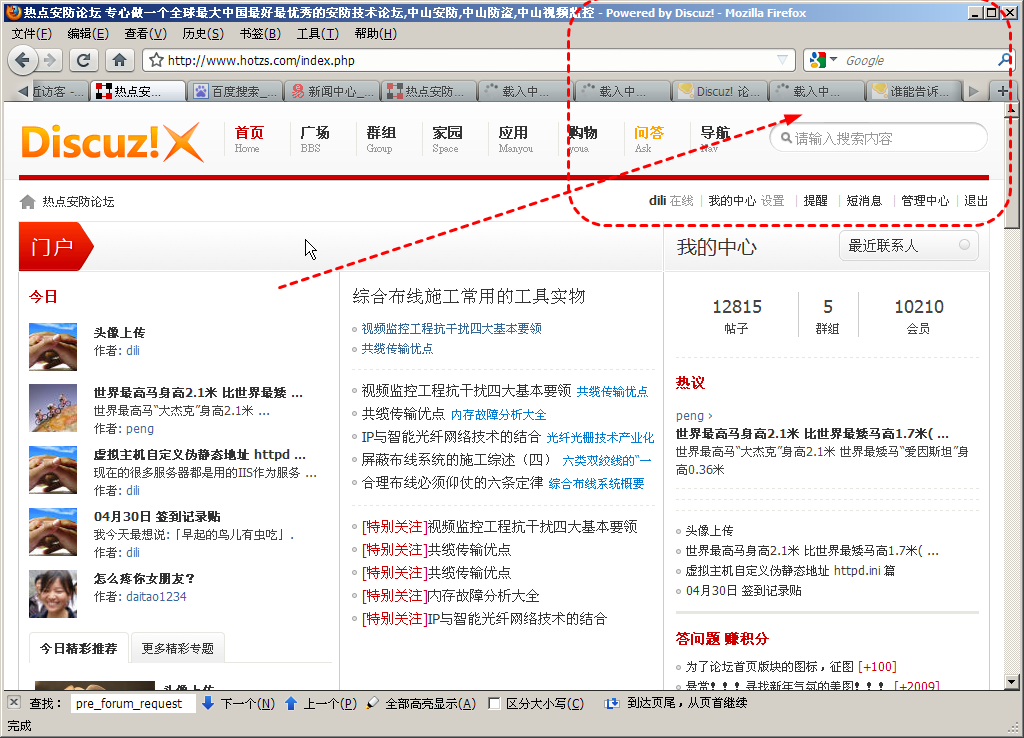Viewport: 1024px width, 738px height.
Task: Click the vertical scrollbar down arrow
Action: pyautogui.click(x=1012, y=682)
